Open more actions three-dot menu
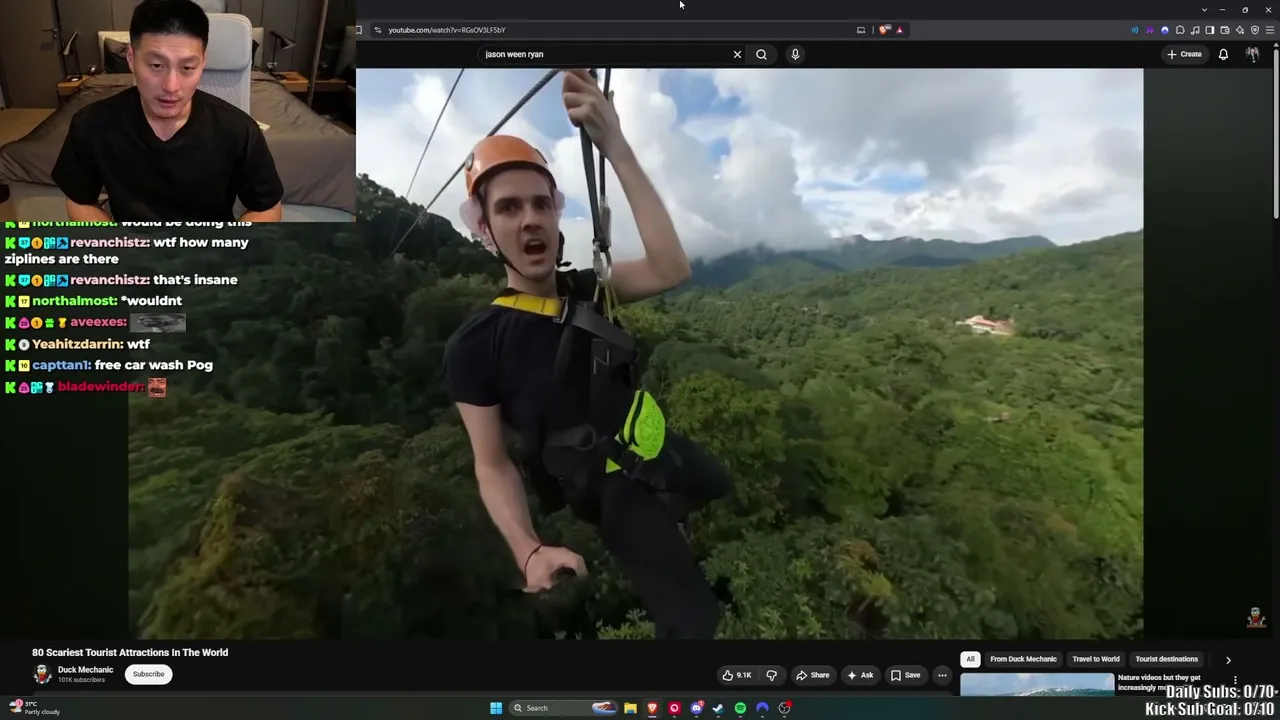 click(942, 675)
